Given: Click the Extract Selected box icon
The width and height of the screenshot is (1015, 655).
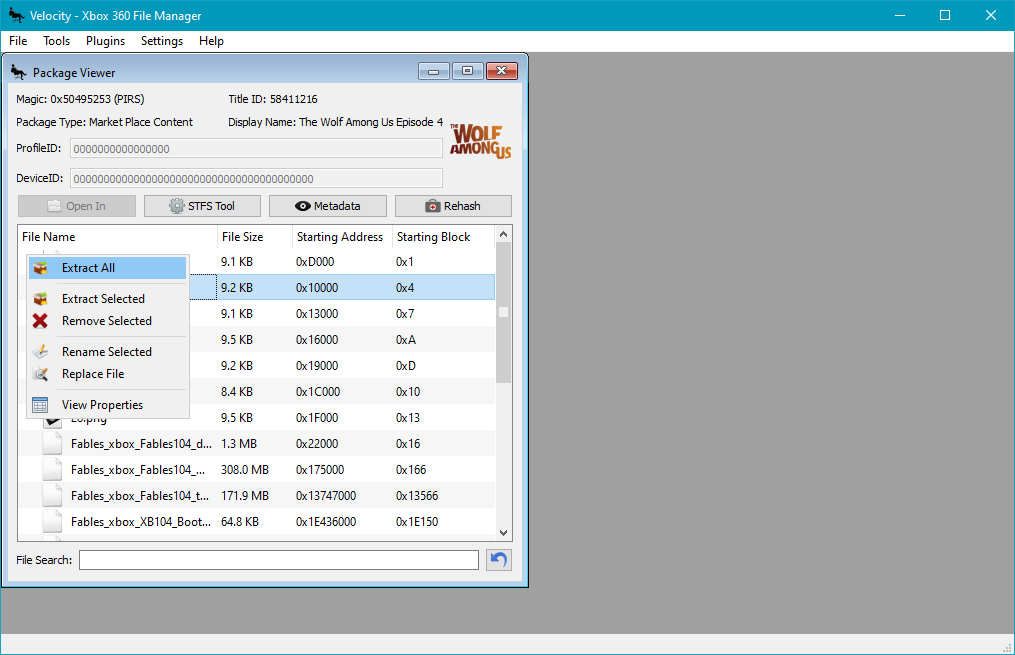Looking at the screenshot, I should point(40,299).
